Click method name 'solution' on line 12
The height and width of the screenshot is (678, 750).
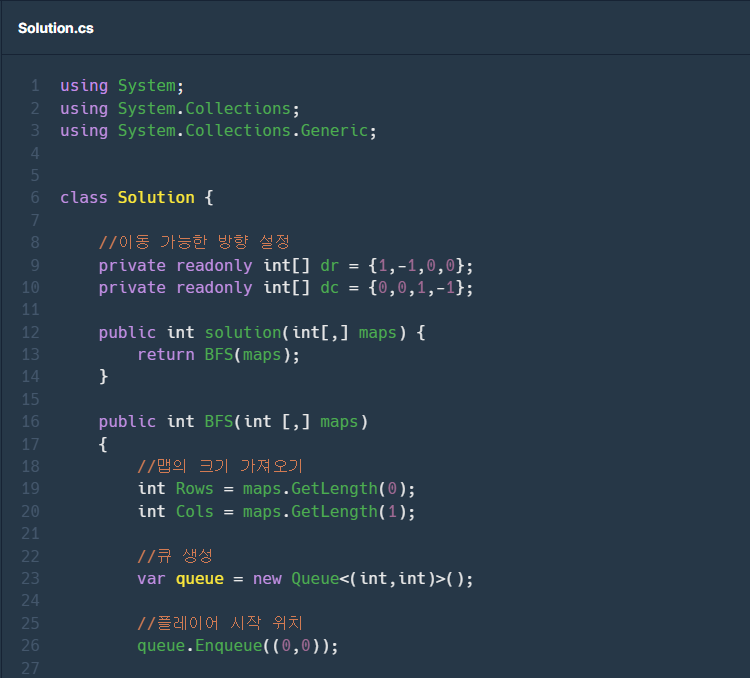(243, 333)
